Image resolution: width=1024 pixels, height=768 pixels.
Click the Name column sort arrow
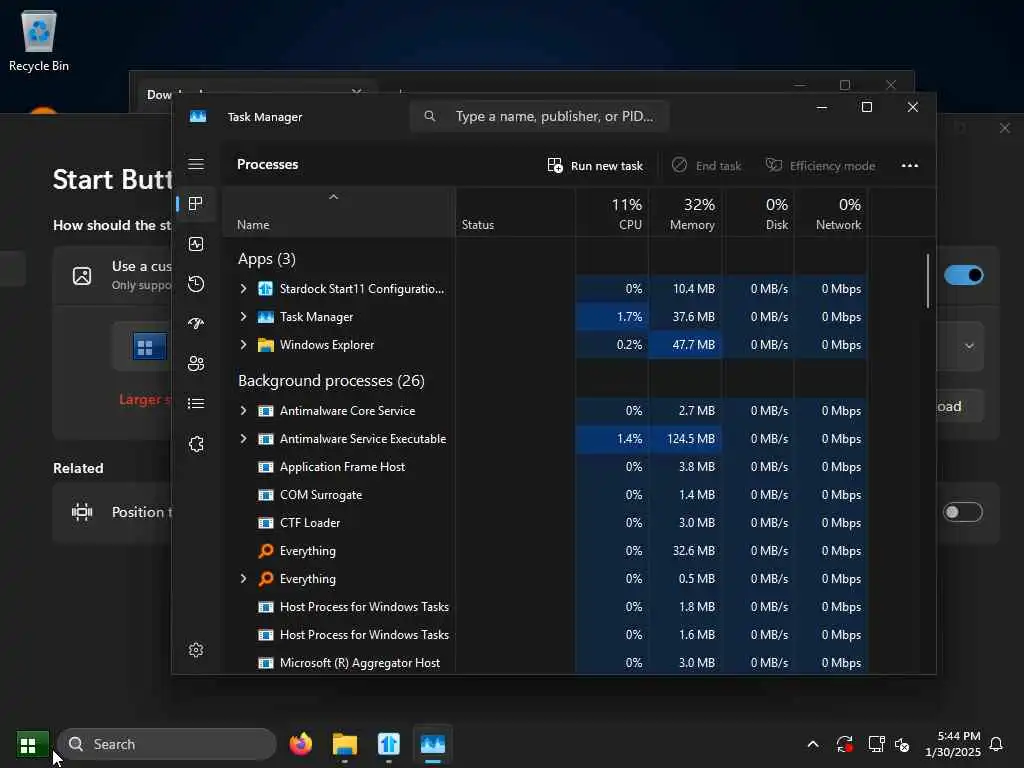[x=334, y=197]
